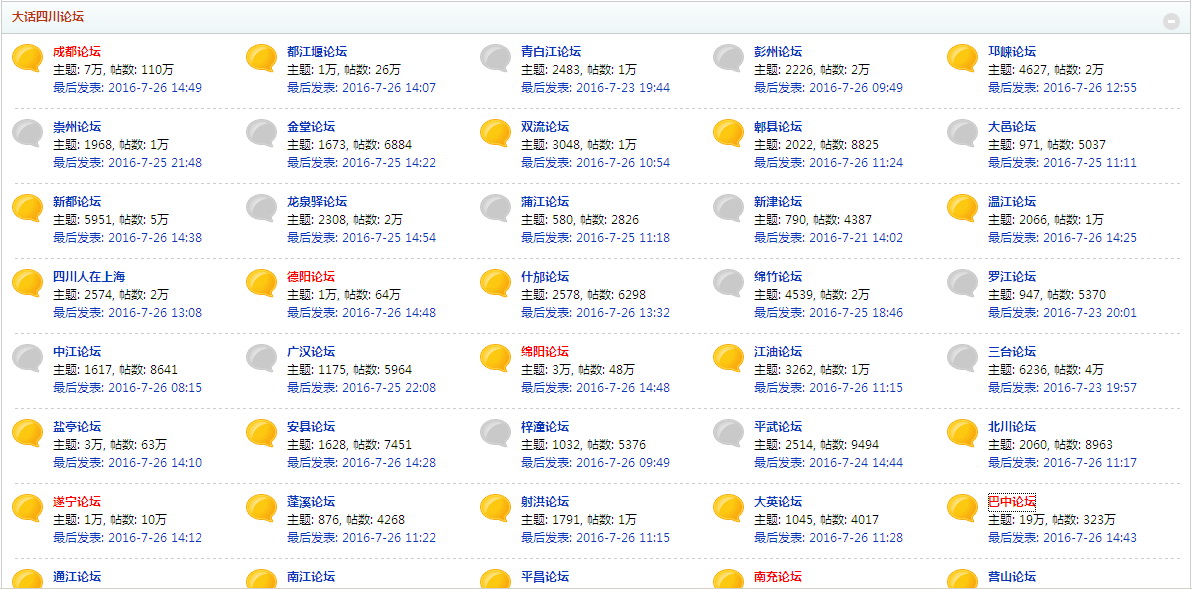Click the gray bubble icon beside 蒲江论坛
This screenshot has height=589, width=1192.
pos(496,208)
